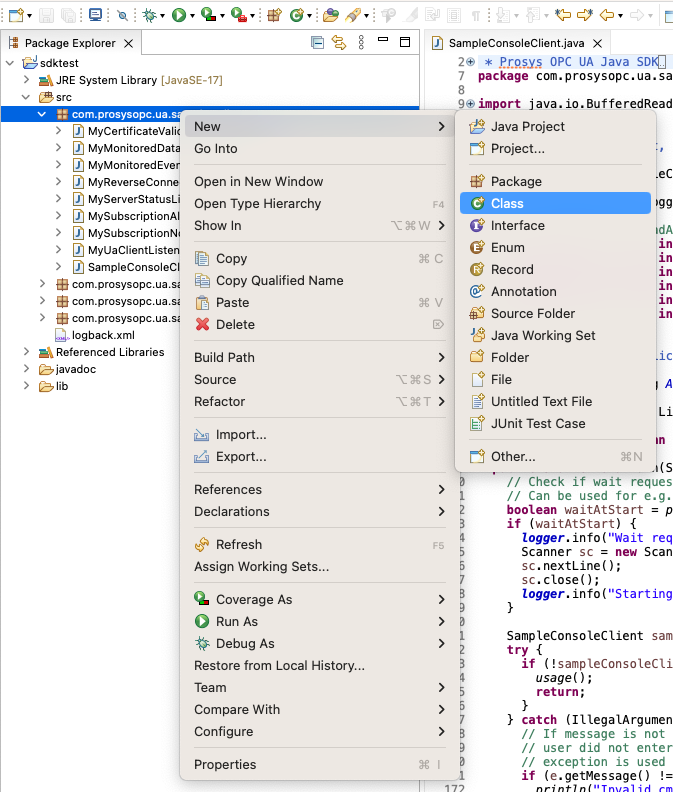Screen dimensions: 673x792
Task: Expand the Referenced Libraries node
Action: (27, 352)
